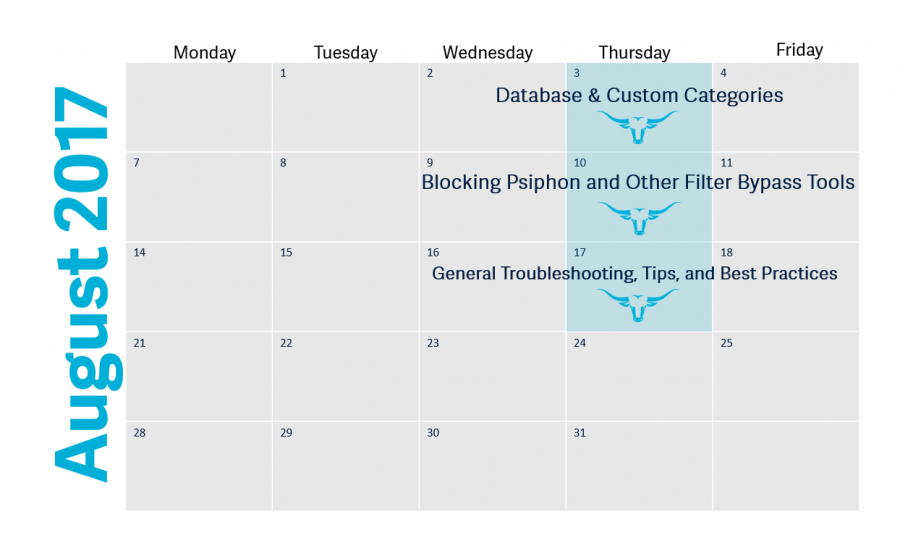Image resolution: width=900 pixels, height=535 pixels.
Task: Select the day cell for August 25
Action: 786,377
